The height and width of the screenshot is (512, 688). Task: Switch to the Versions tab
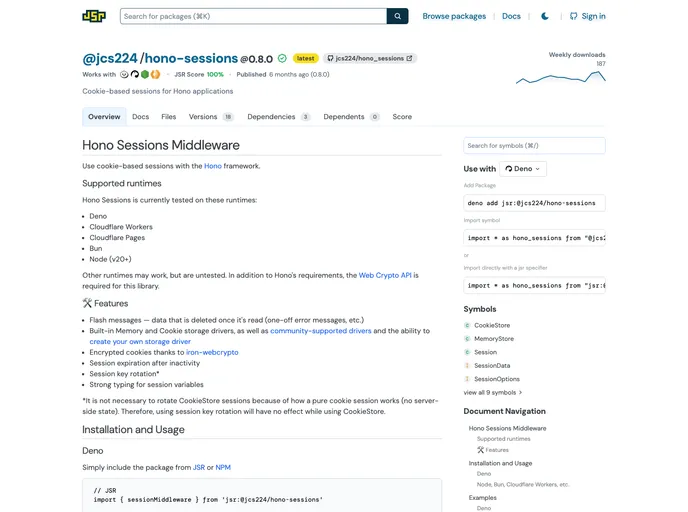(210, 117)
